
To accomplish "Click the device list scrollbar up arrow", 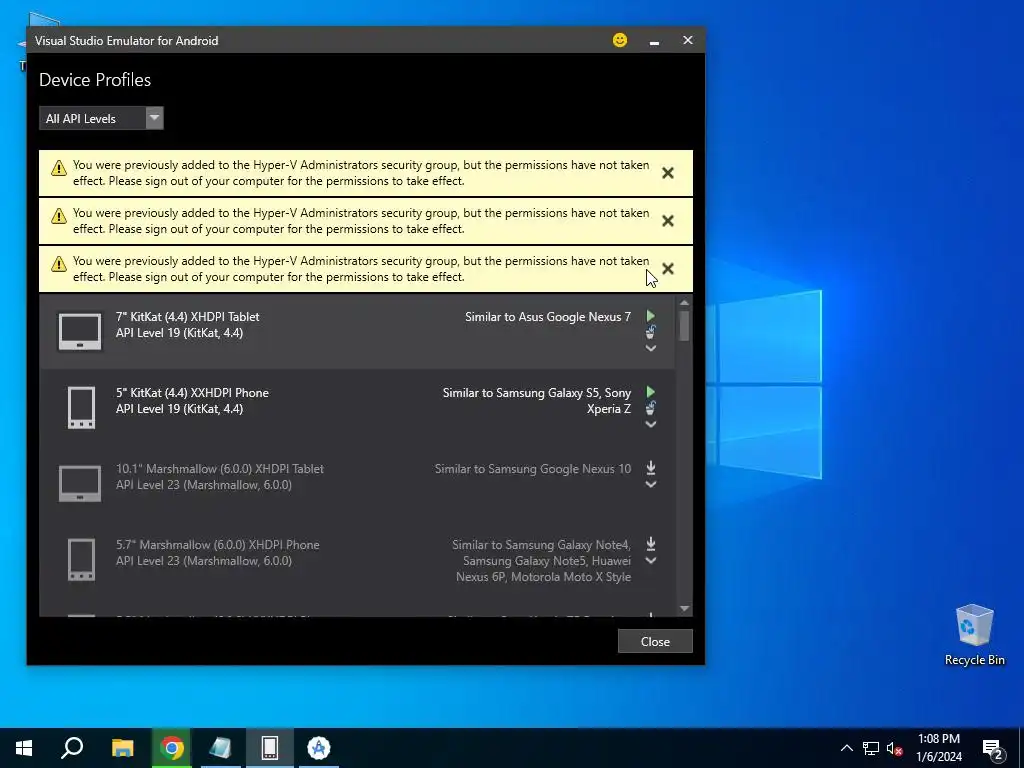I will coord(684,303).
